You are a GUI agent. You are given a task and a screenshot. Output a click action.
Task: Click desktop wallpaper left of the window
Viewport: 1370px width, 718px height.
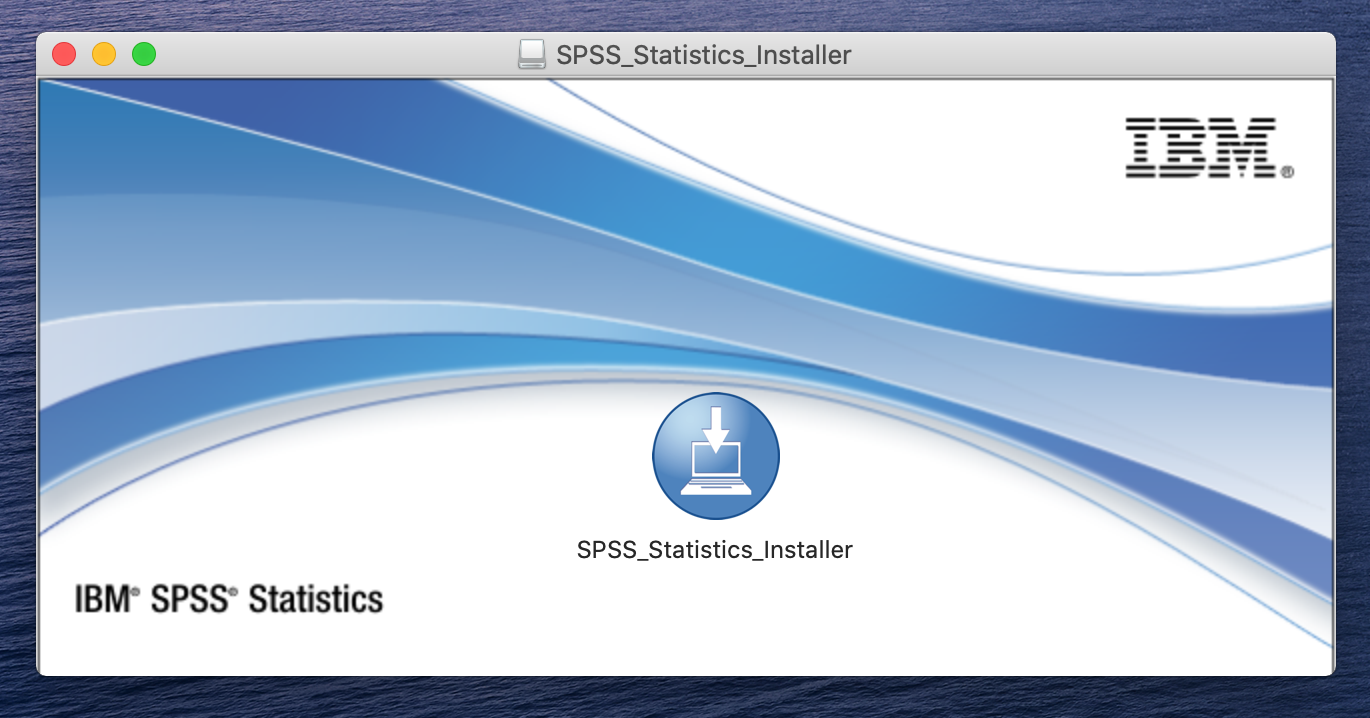coord(16,360)
